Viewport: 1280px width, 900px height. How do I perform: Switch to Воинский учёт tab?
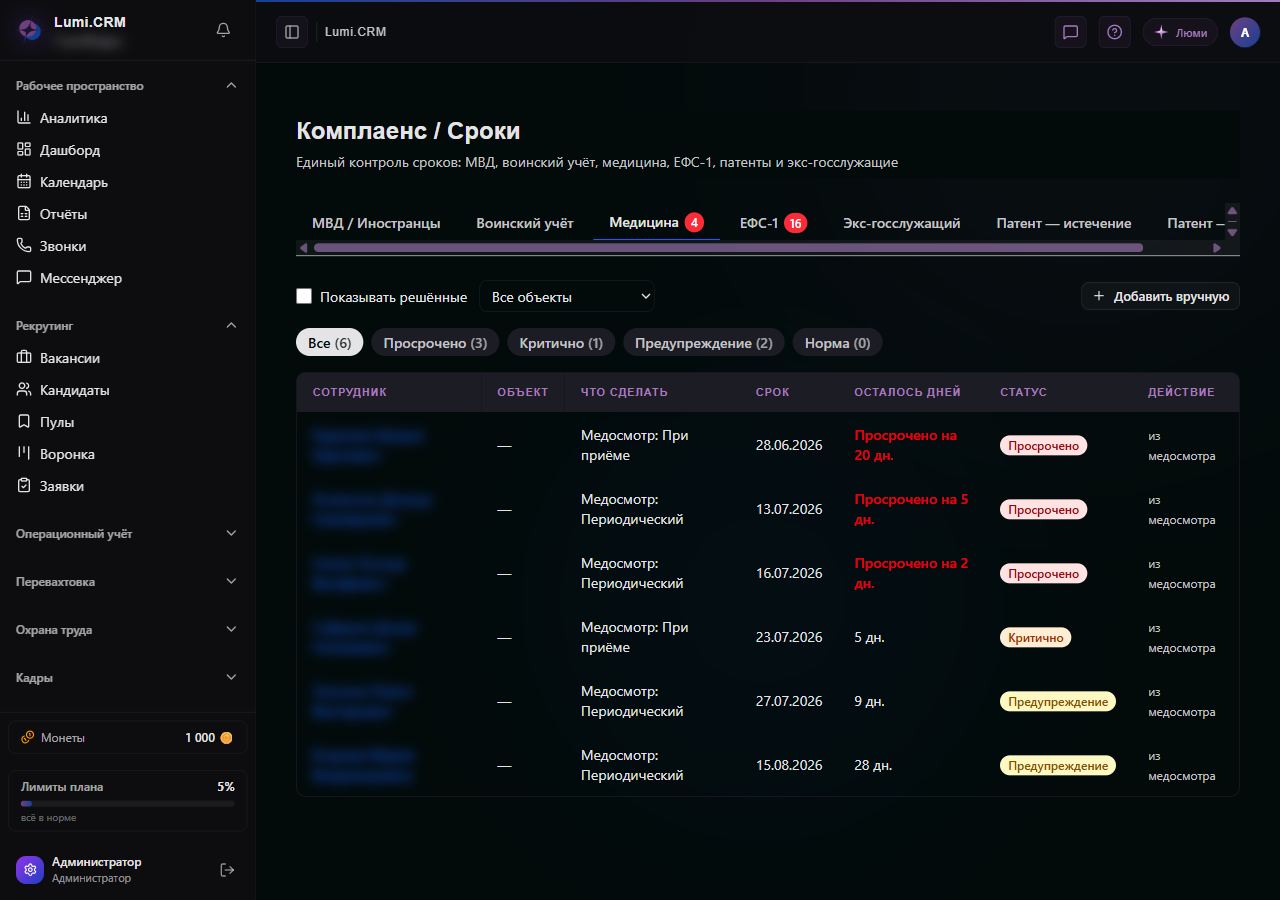525,223
